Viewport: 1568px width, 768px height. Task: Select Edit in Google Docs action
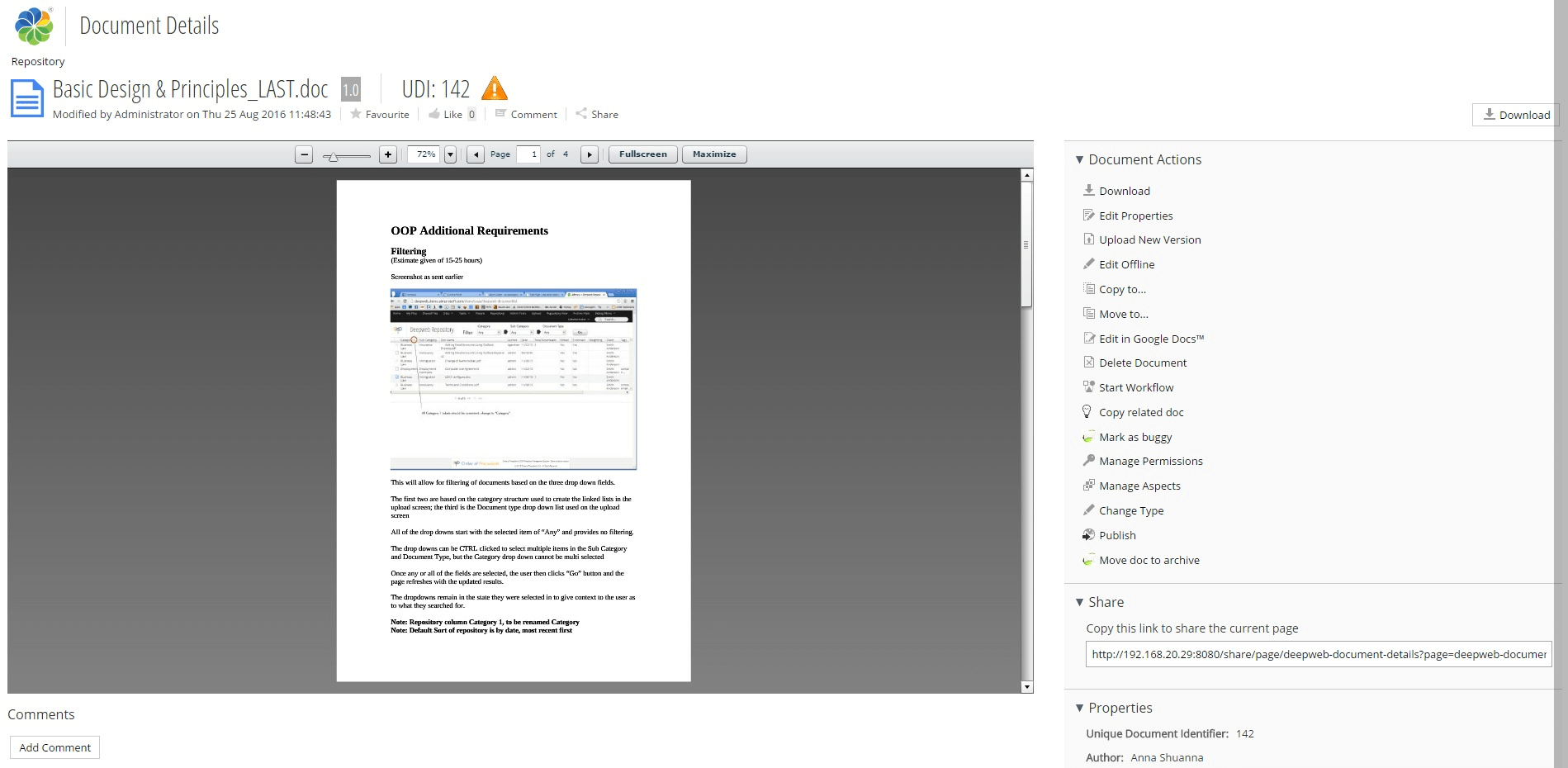pyautogui.click(x=1151, y=339)
